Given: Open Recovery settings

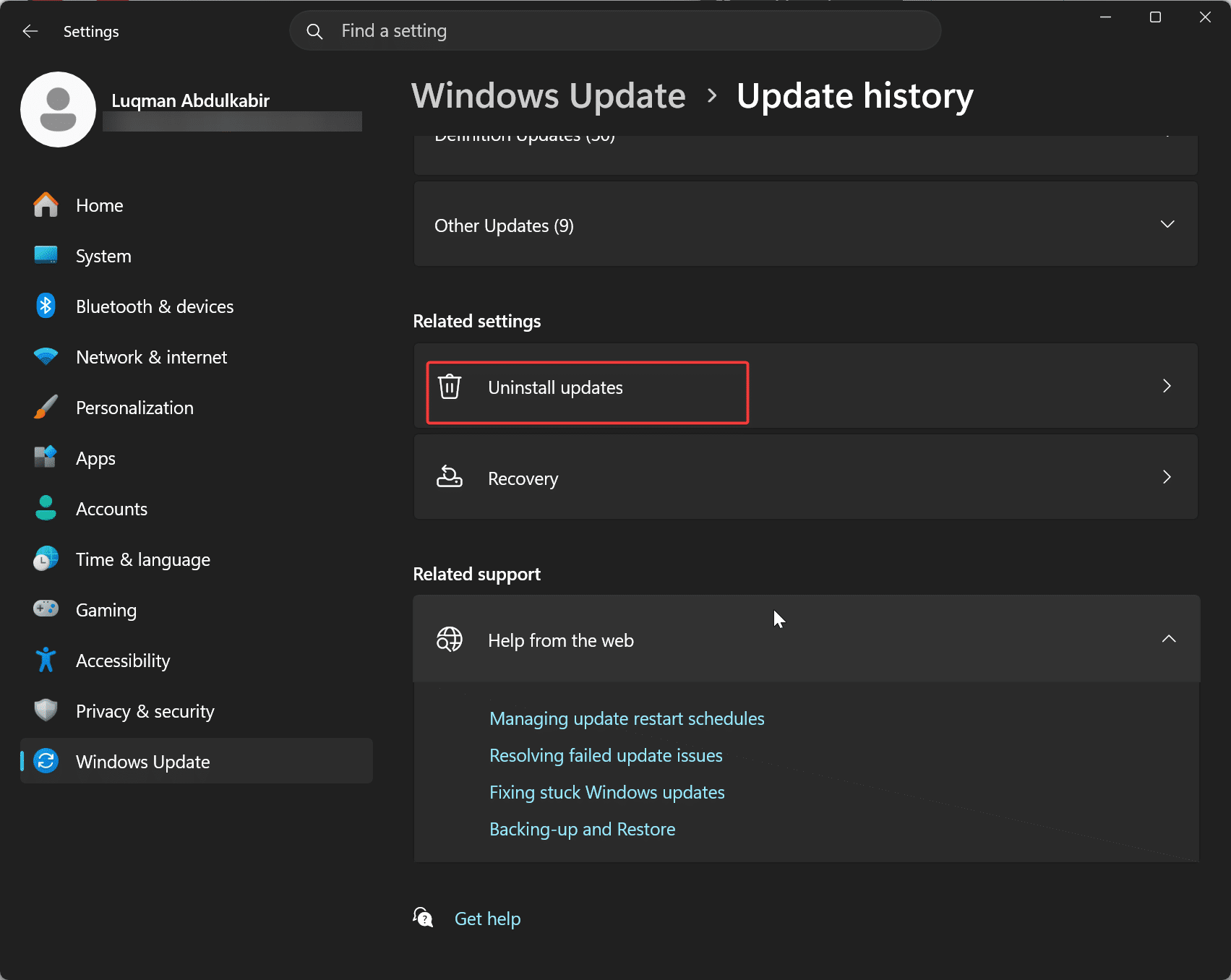Looking at the screenshot, I should (805, 477).
